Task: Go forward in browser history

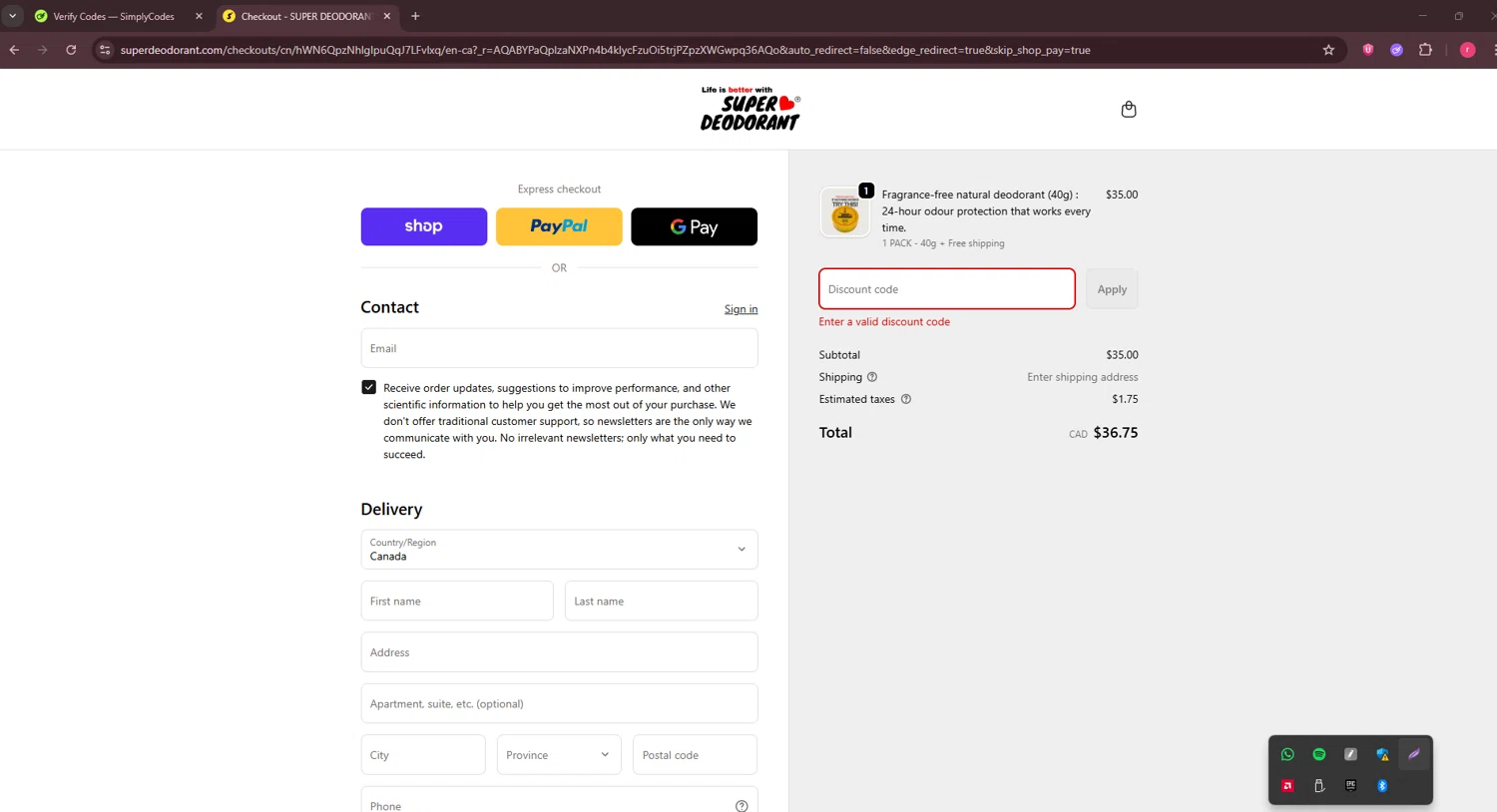Action: (42, 50)
